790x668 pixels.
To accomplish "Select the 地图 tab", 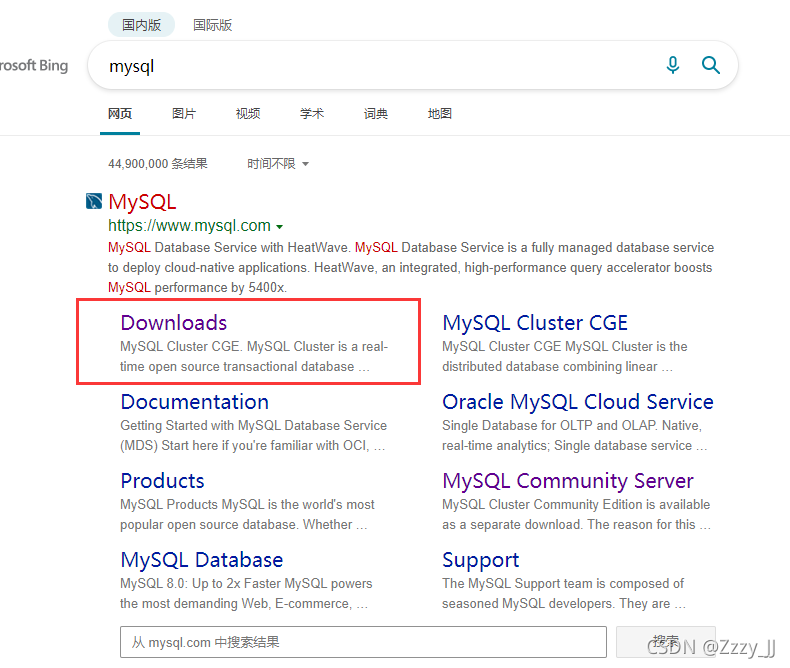I will coord(440,113).
